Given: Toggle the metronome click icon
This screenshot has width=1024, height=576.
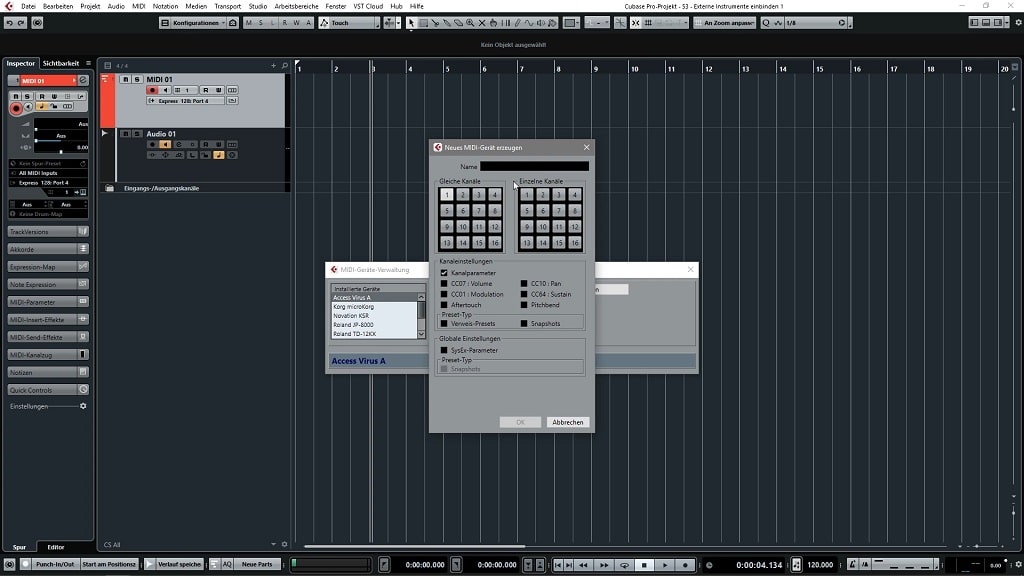Looking at the screenshot, I should click(x=853, y=564).
